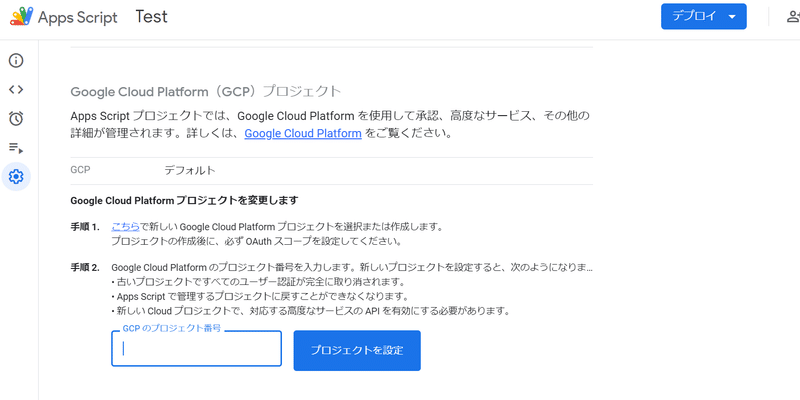Expand the デプロイ dropdown button
Viewport: 800px width, 400px height.
point(703,17)
